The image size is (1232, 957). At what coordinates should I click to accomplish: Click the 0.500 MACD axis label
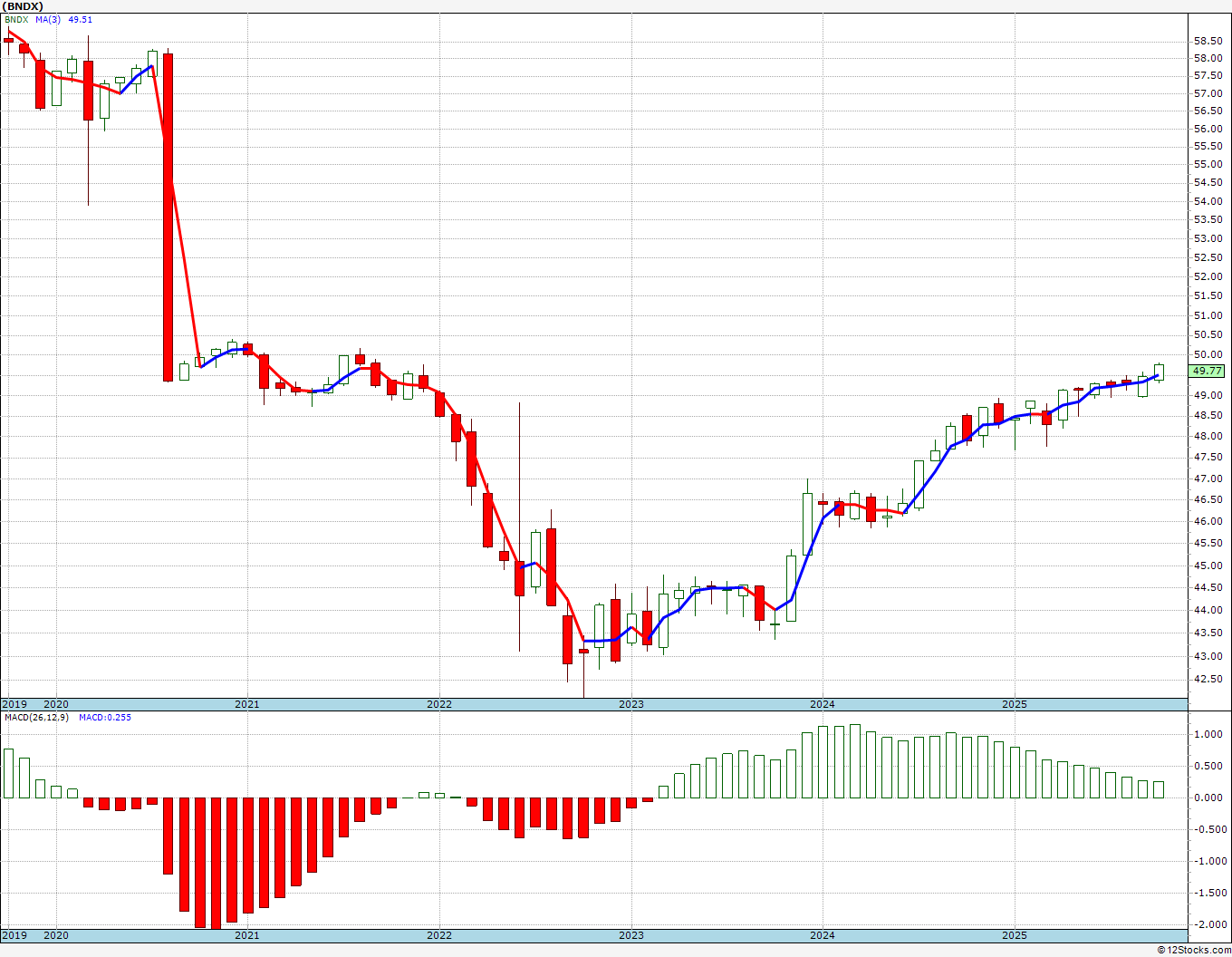(1209, 766)
